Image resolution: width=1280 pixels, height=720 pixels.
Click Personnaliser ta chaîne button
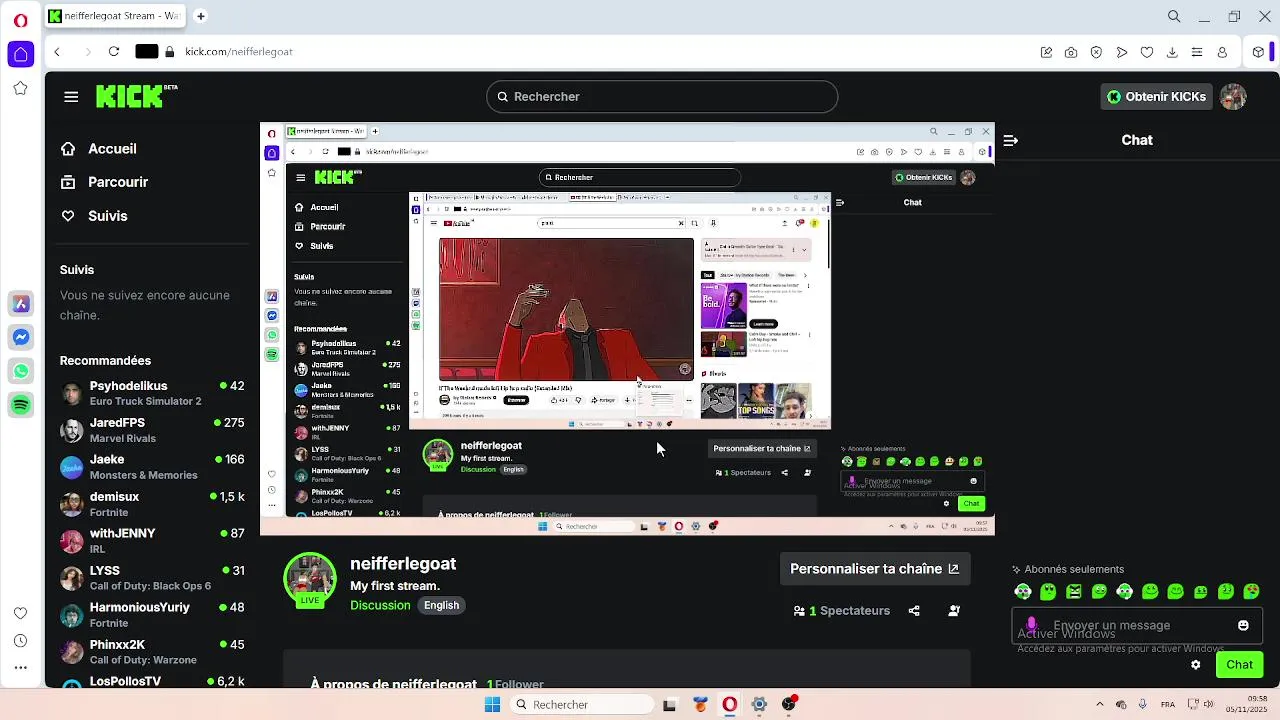pyautogui.click(x=874, y=569)
